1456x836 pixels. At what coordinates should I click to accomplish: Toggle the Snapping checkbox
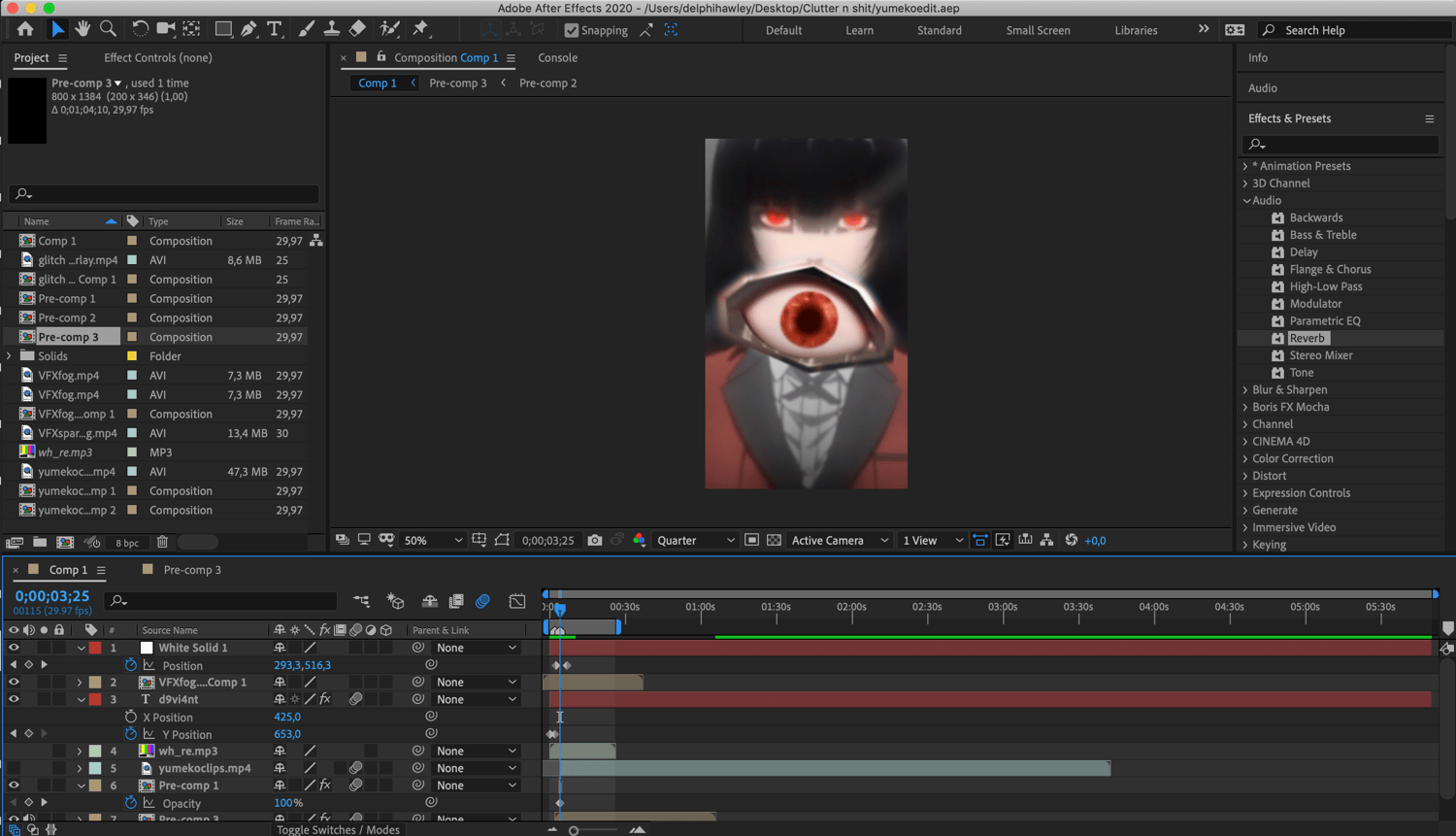572,30
